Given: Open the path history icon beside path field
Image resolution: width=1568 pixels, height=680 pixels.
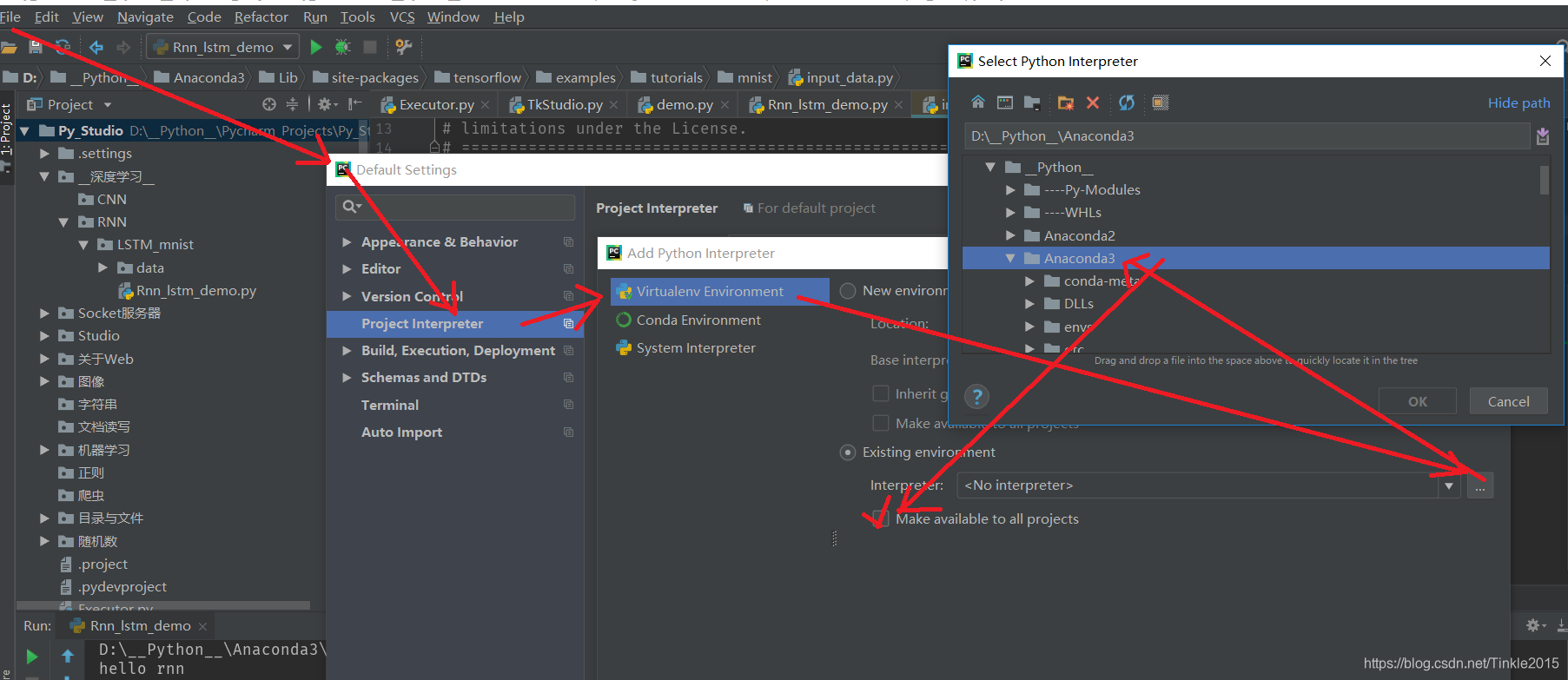Looking at the screenshot, I should [1543, 136].
